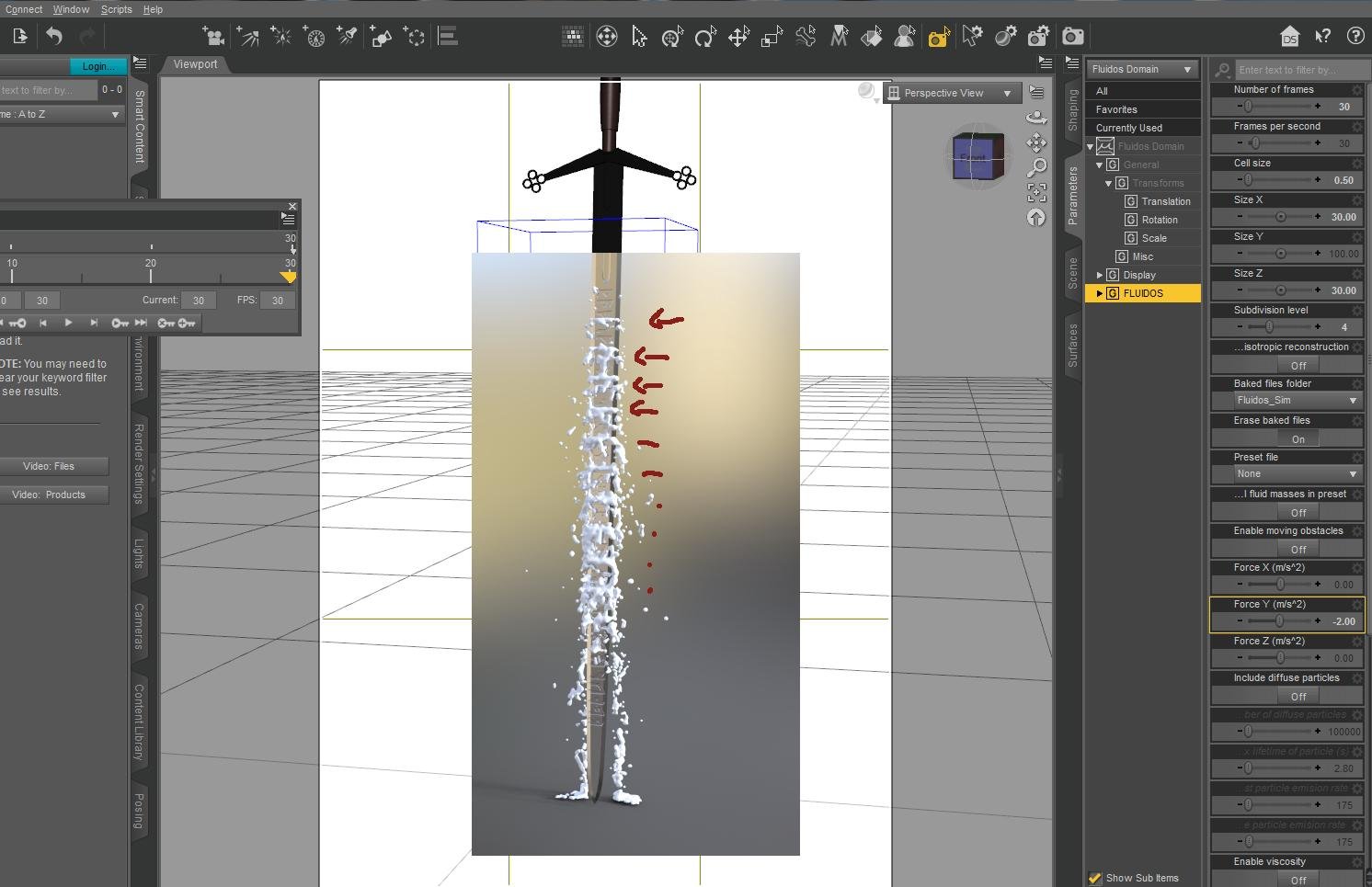Viewport: 1372px width, 887px height.
Task: Open the A to Z sort dropdown
Action: [61, 114]
